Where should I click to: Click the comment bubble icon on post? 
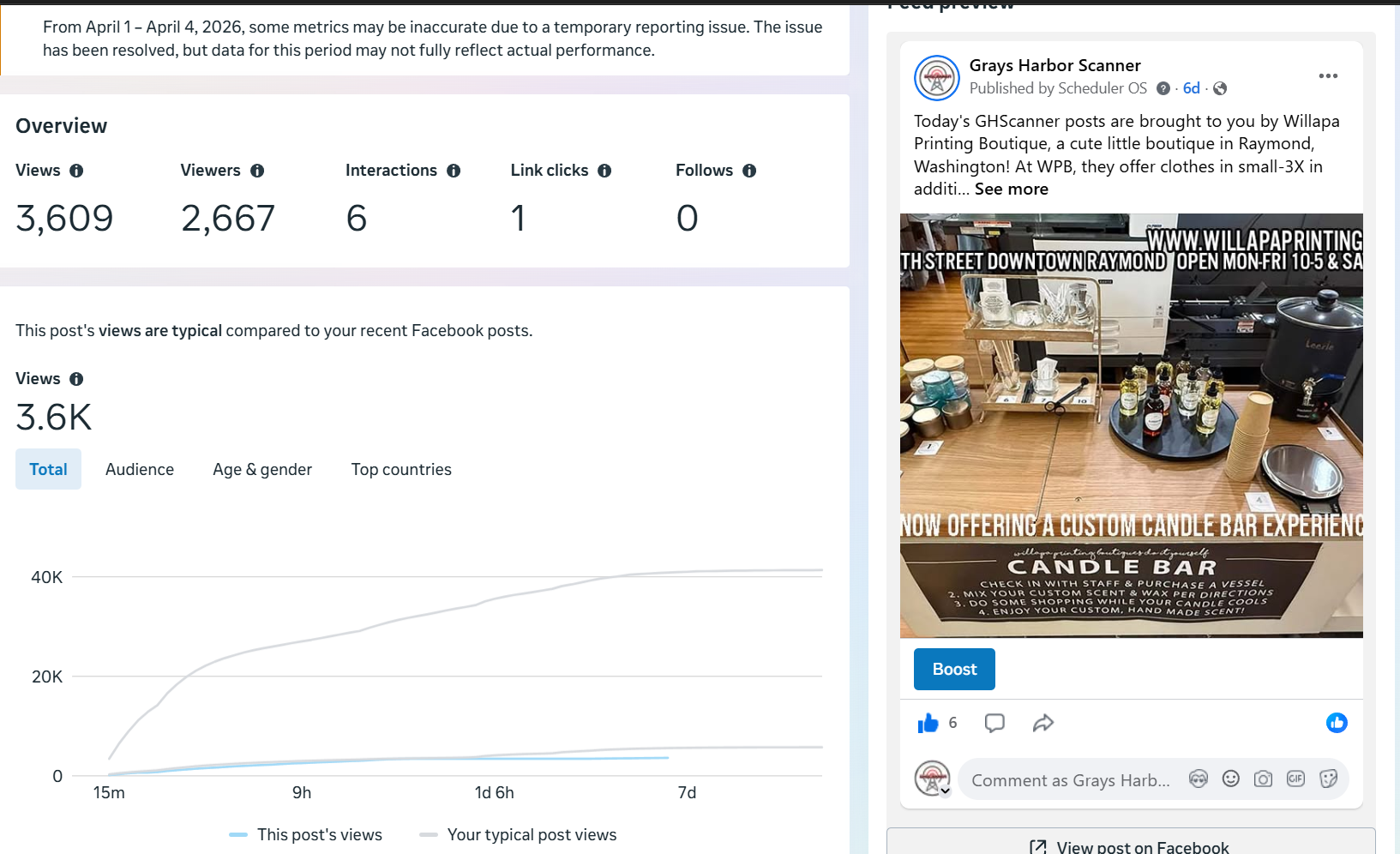(994, 724)
